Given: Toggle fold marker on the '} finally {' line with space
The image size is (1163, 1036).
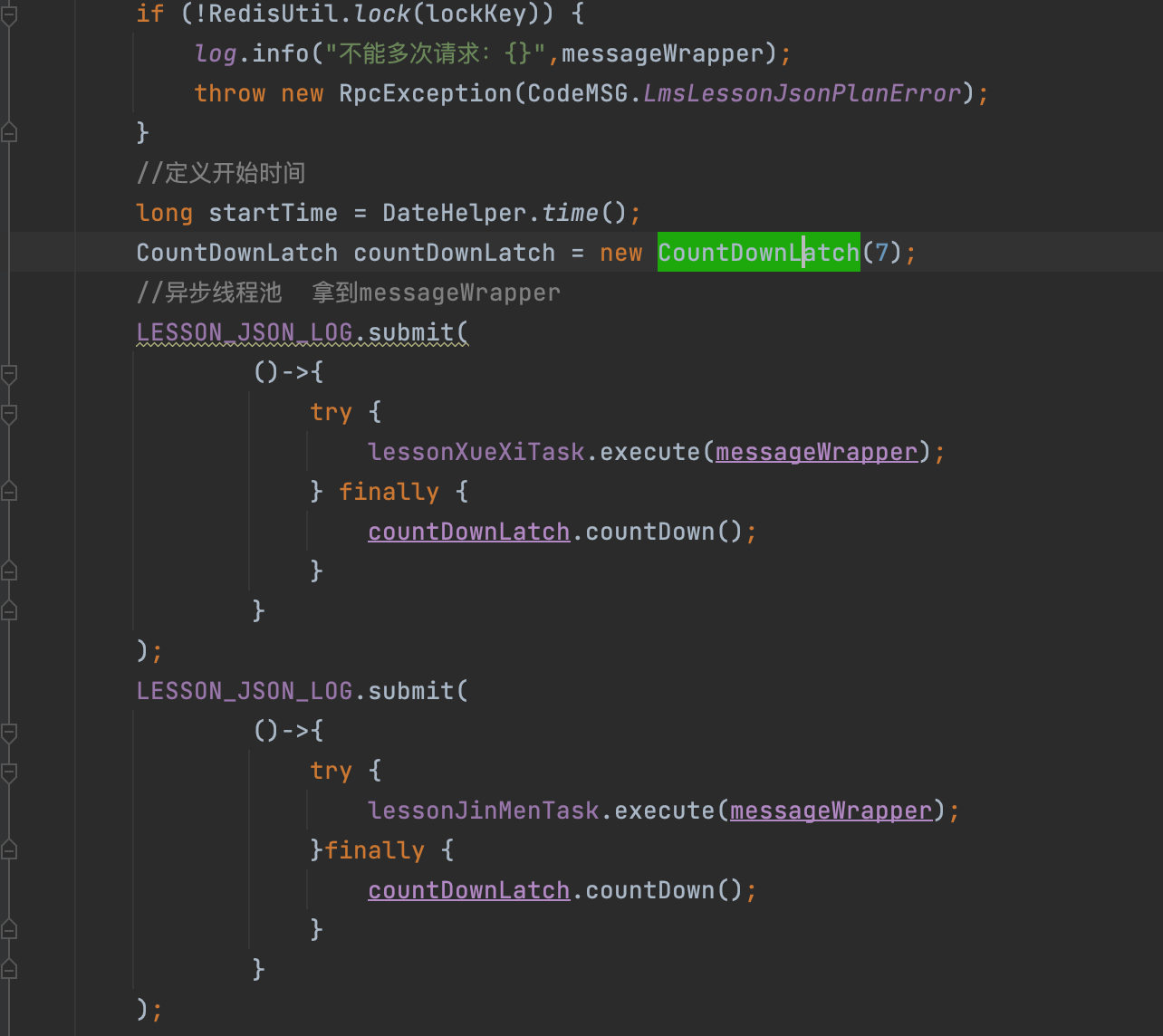Looking at the screenshot, I should click(x=9, y=492).
